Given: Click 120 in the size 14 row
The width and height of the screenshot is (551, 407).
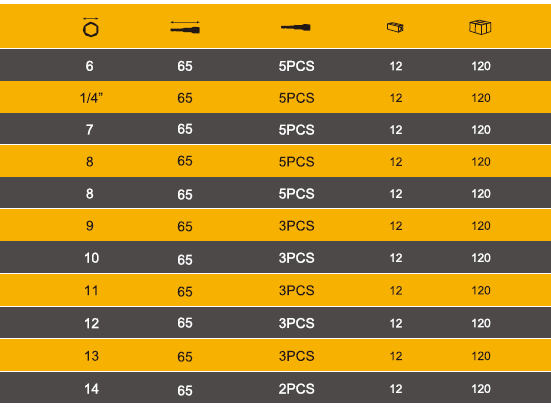Looking at the screenshot, I should 481,389.
